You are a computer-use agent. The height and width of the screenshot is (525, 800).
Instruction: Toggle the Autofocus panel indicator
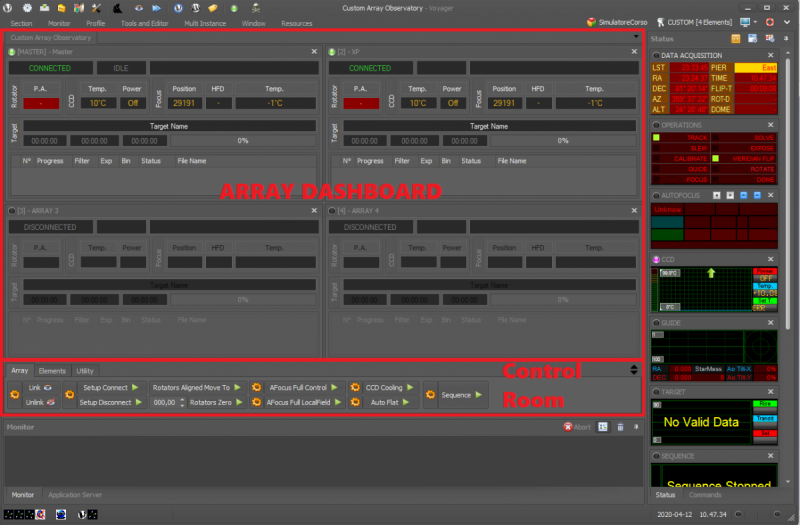coord(656,195)
